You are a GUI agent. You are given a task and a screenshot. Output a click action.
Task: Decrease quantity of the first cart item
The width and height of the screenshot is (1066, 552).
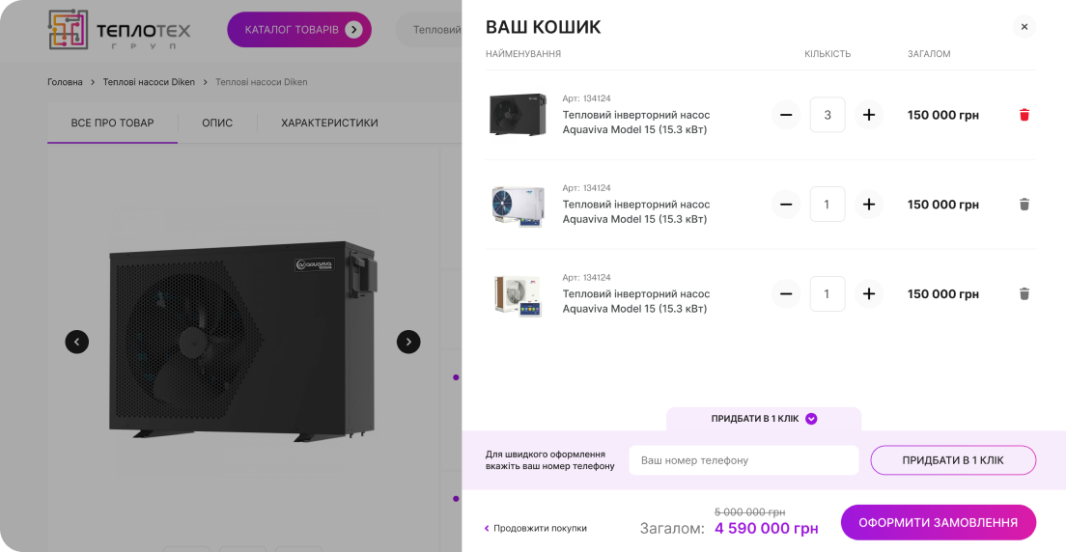[786, 115]
